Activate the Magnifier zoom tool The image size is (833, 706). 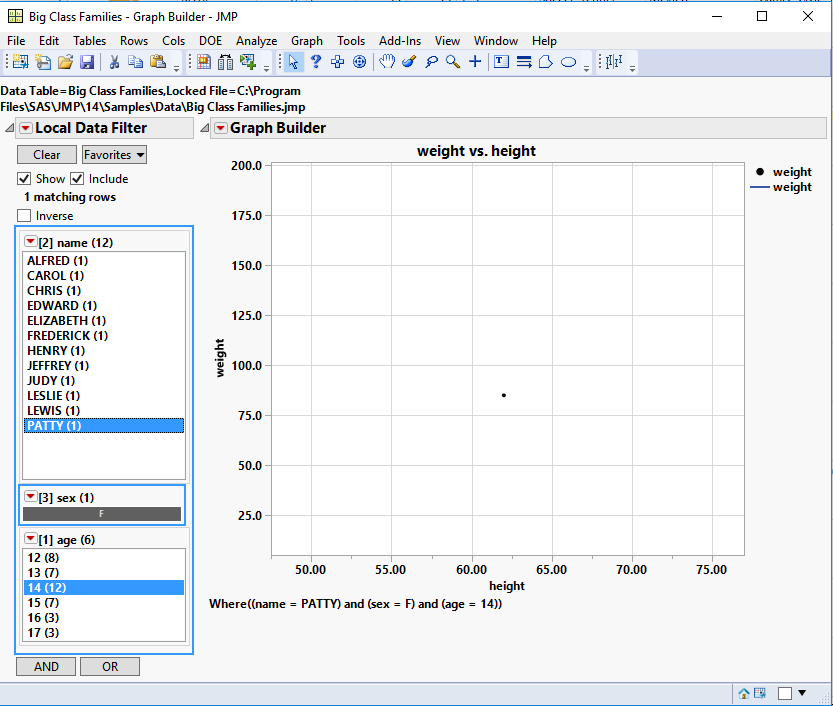453,62
